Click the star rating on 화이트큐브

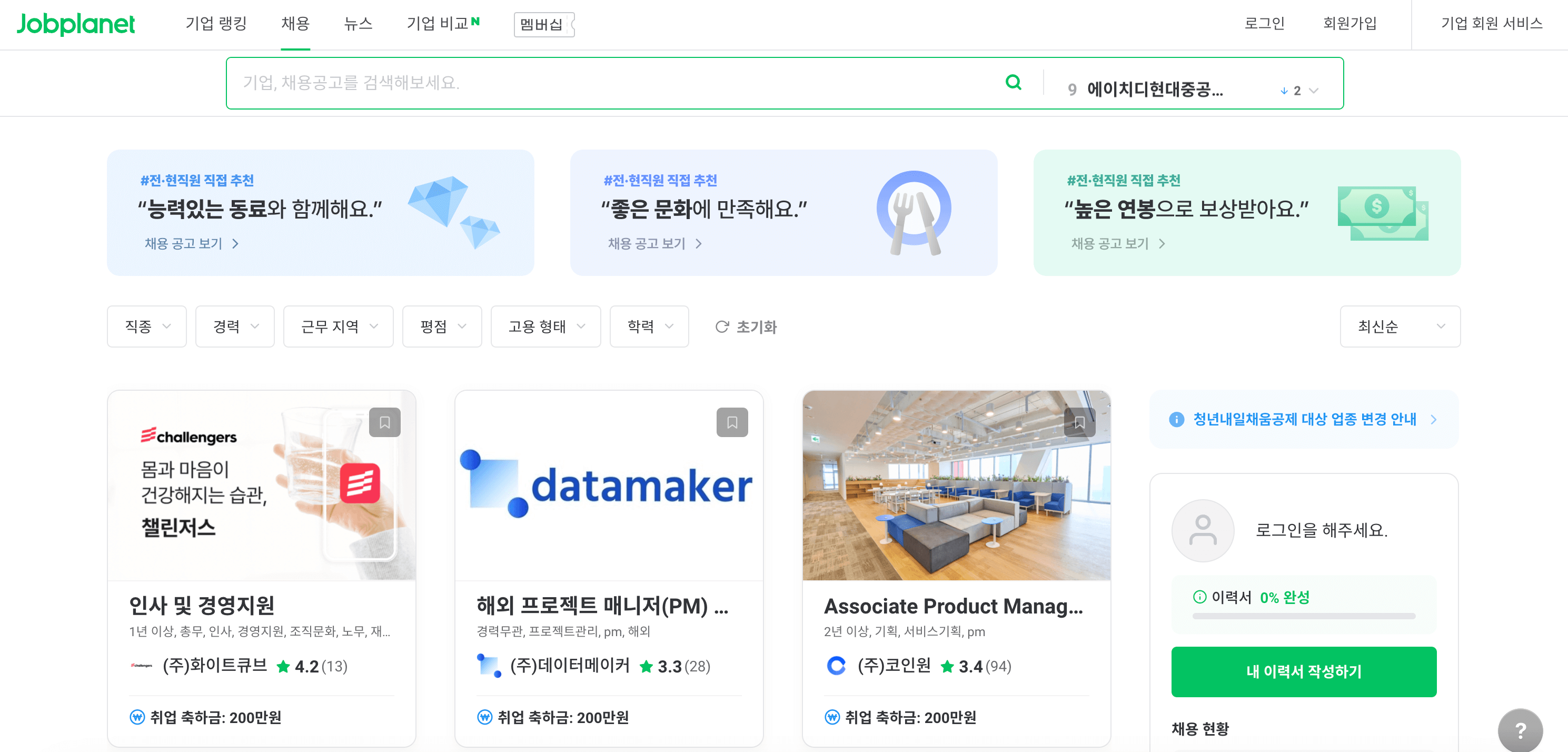click(283, 667)
